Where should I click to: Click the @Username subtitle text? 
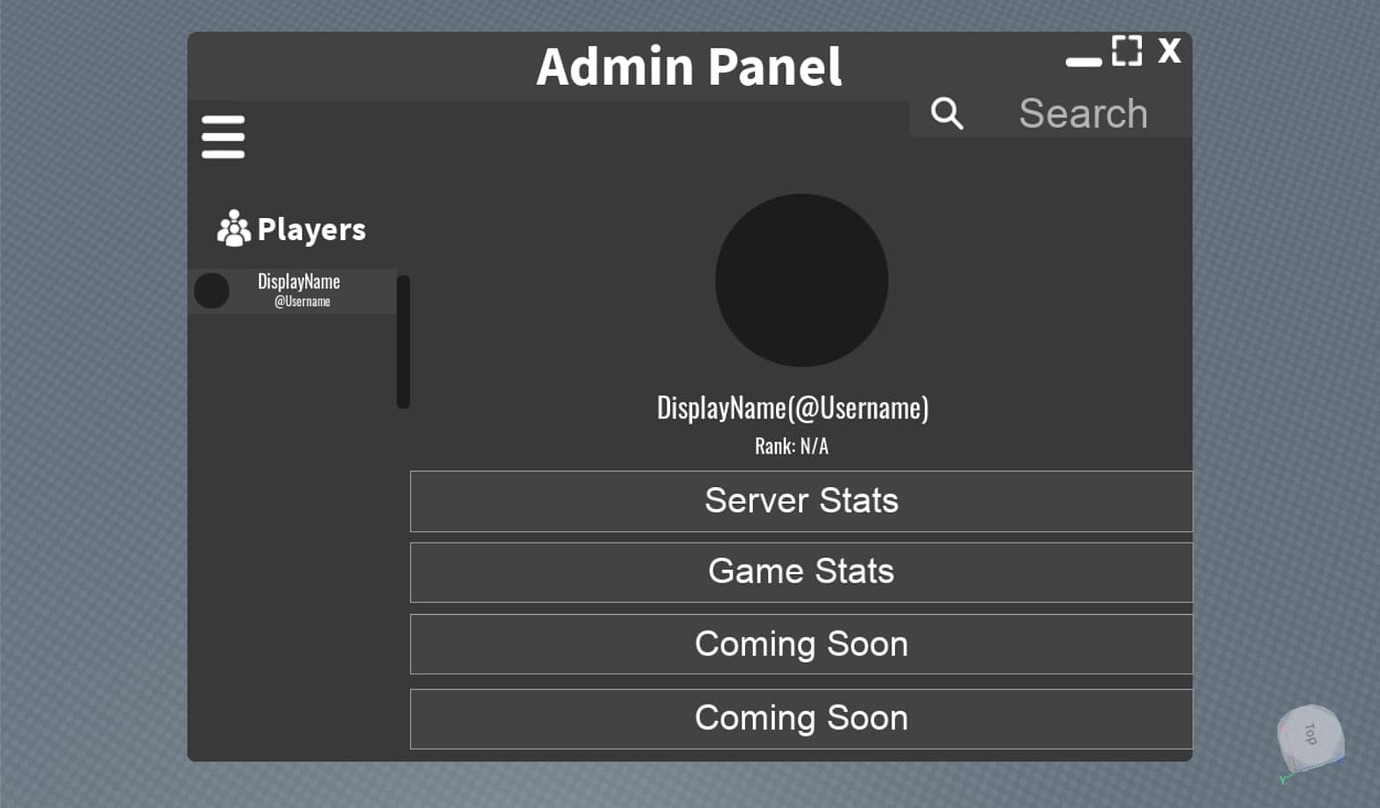tap(302, 301)
